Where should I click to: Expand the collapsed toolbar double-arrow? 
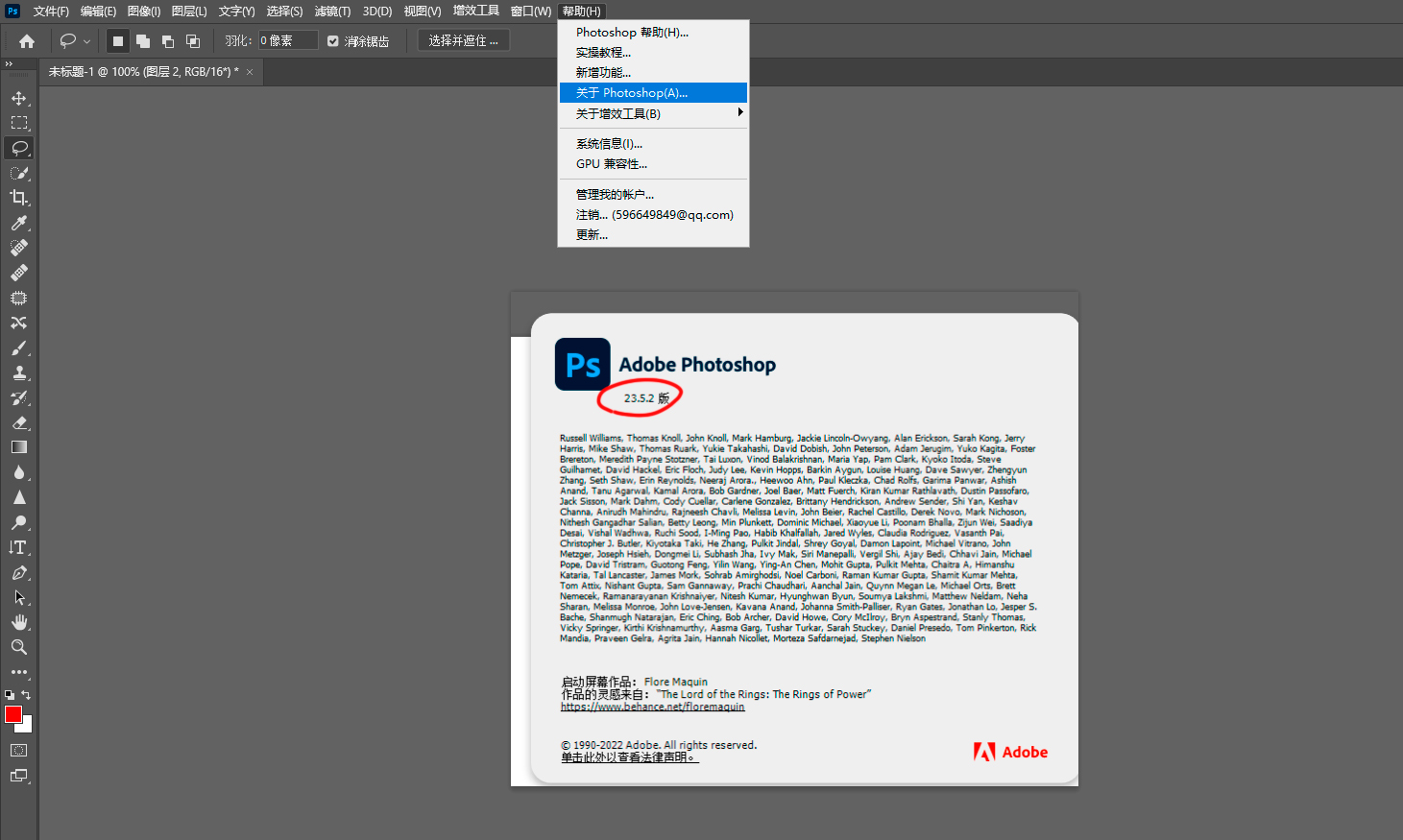(x=9, y=64)
